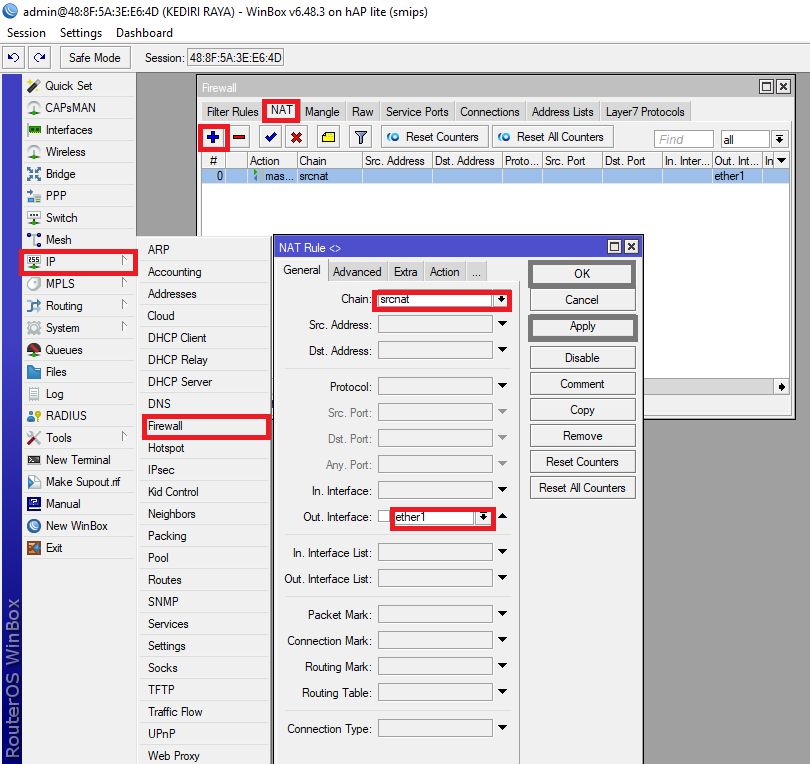Click the Cancel button in NAT Rule
Image resolution: width=810 pixels, height=764 pixels.
pos(582,300)
